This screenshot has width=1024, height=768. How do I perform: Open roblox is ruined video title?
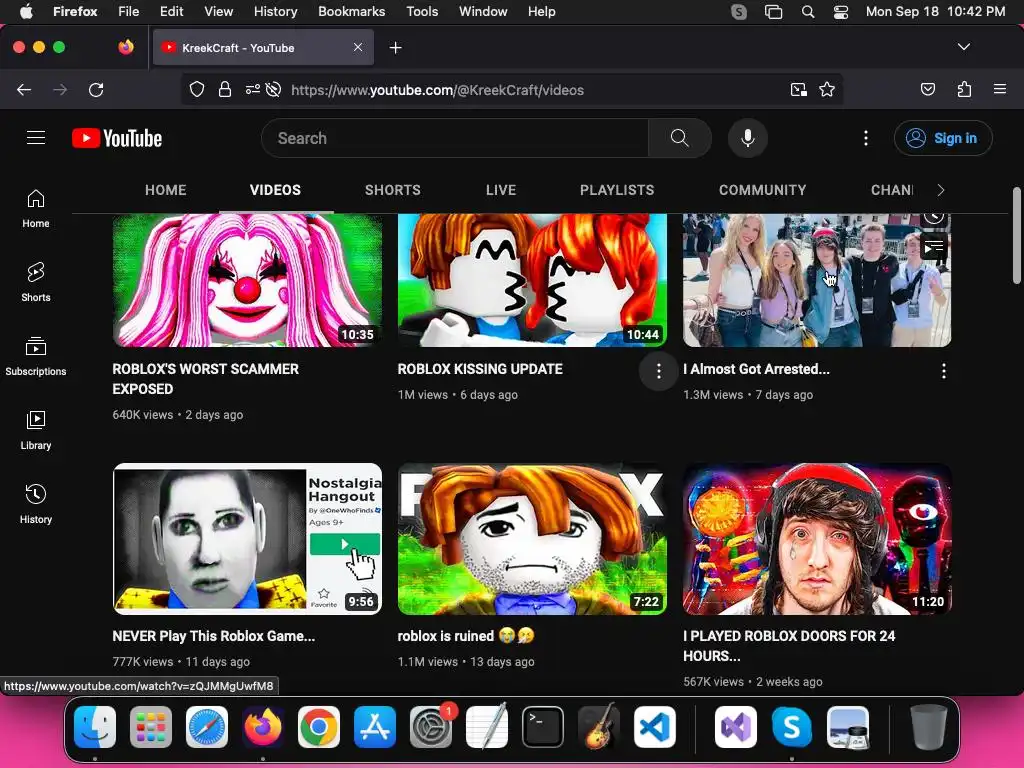click(x=466, y=636)
